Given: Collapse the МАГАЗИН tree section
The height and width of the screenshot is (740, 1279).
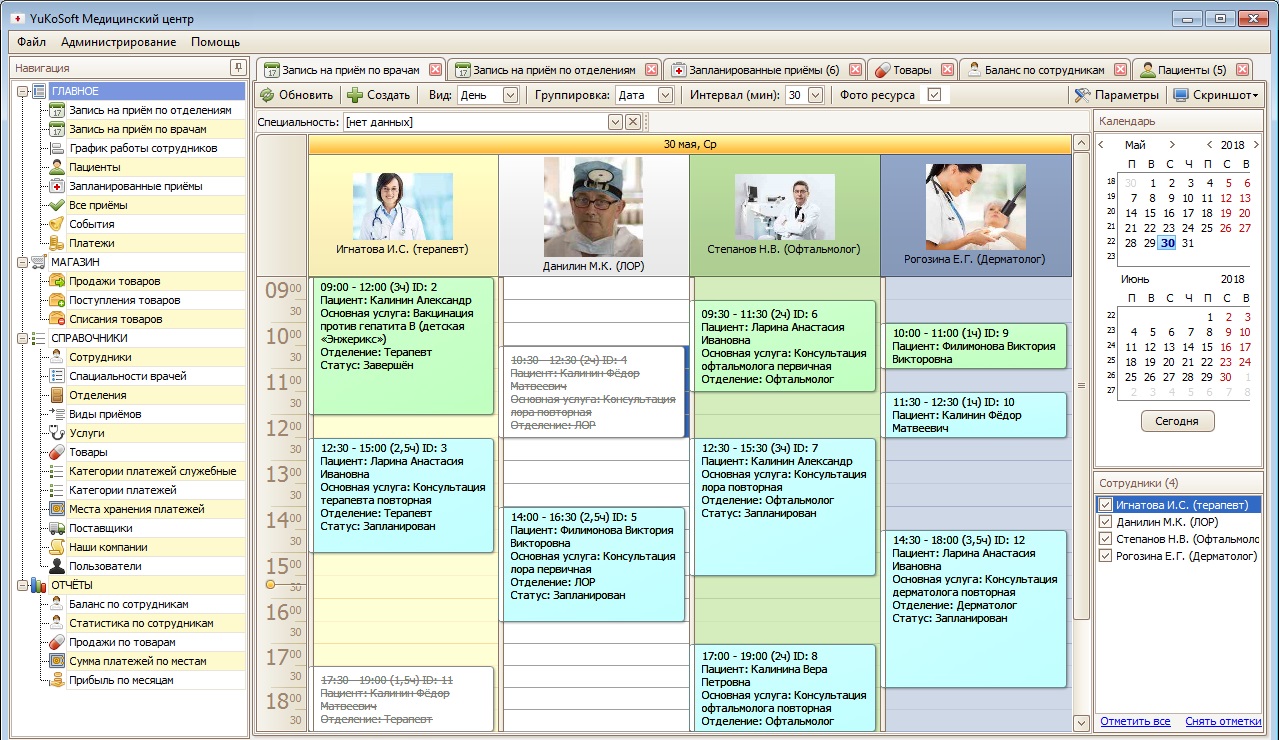Looking at the screenshot, I should (x=23, y=262).
